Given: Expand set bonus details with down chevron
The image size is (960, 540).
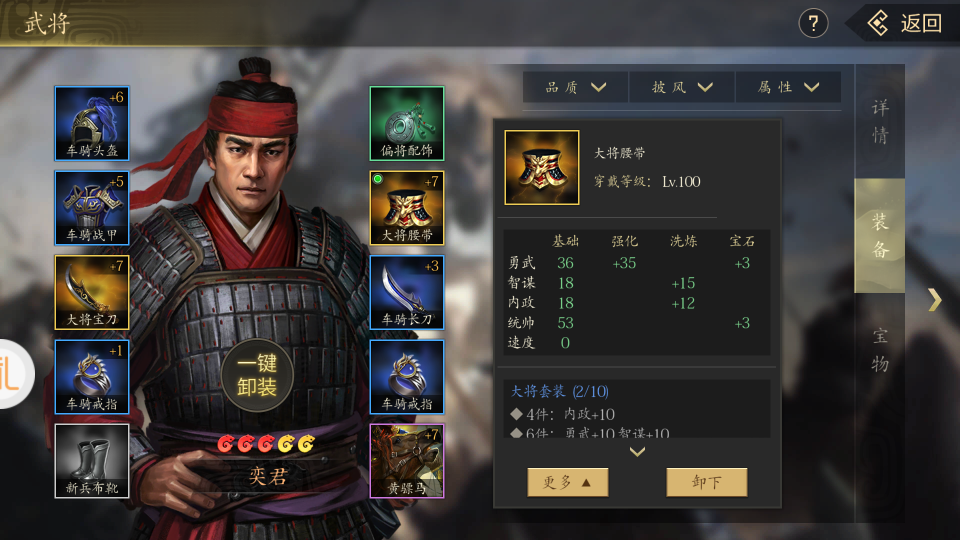Looking at the screenshot, I should click(637, 452).
